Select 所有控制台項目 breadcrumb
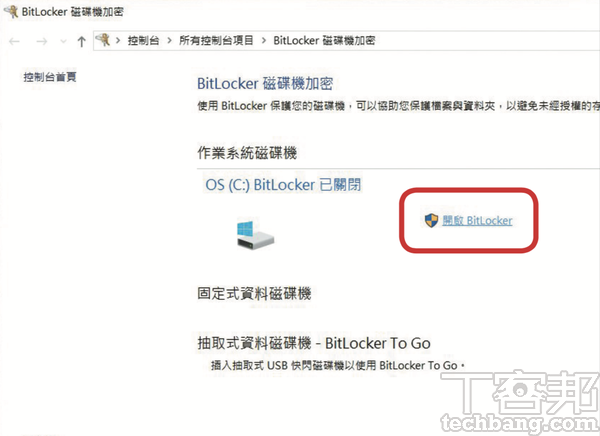The width and height of the screenshot is (600, 436). pyautogui.click(x=216, y=40)
